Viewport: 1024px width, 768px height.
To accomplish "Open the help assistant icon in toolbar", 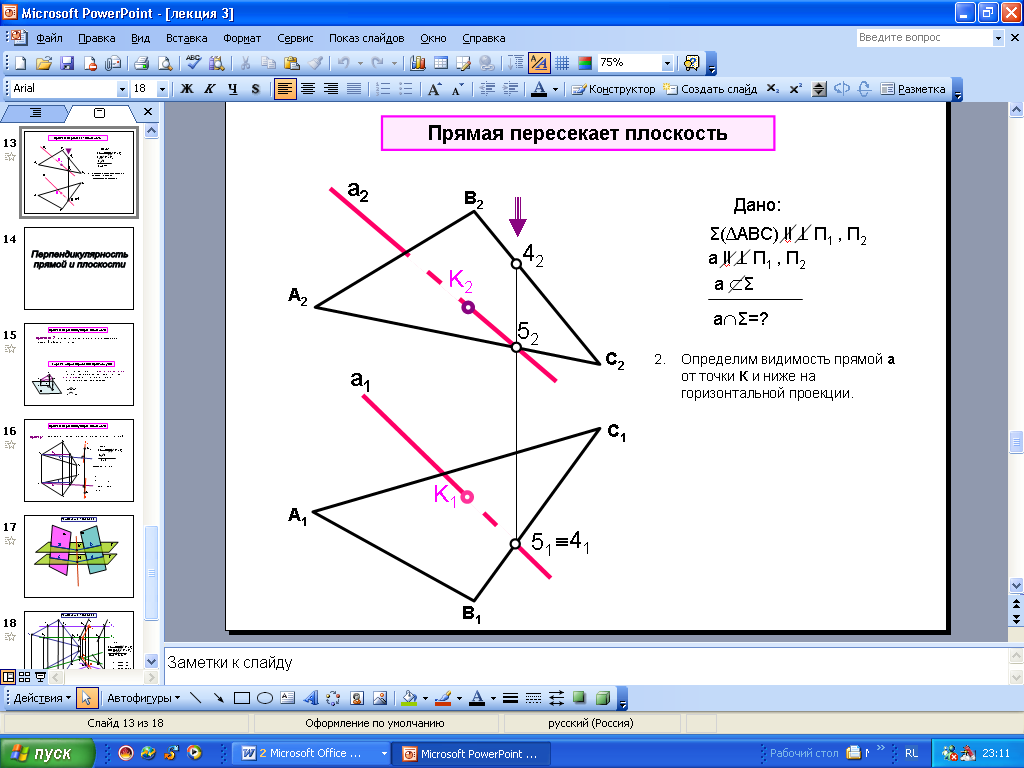I will click(692, 63).
